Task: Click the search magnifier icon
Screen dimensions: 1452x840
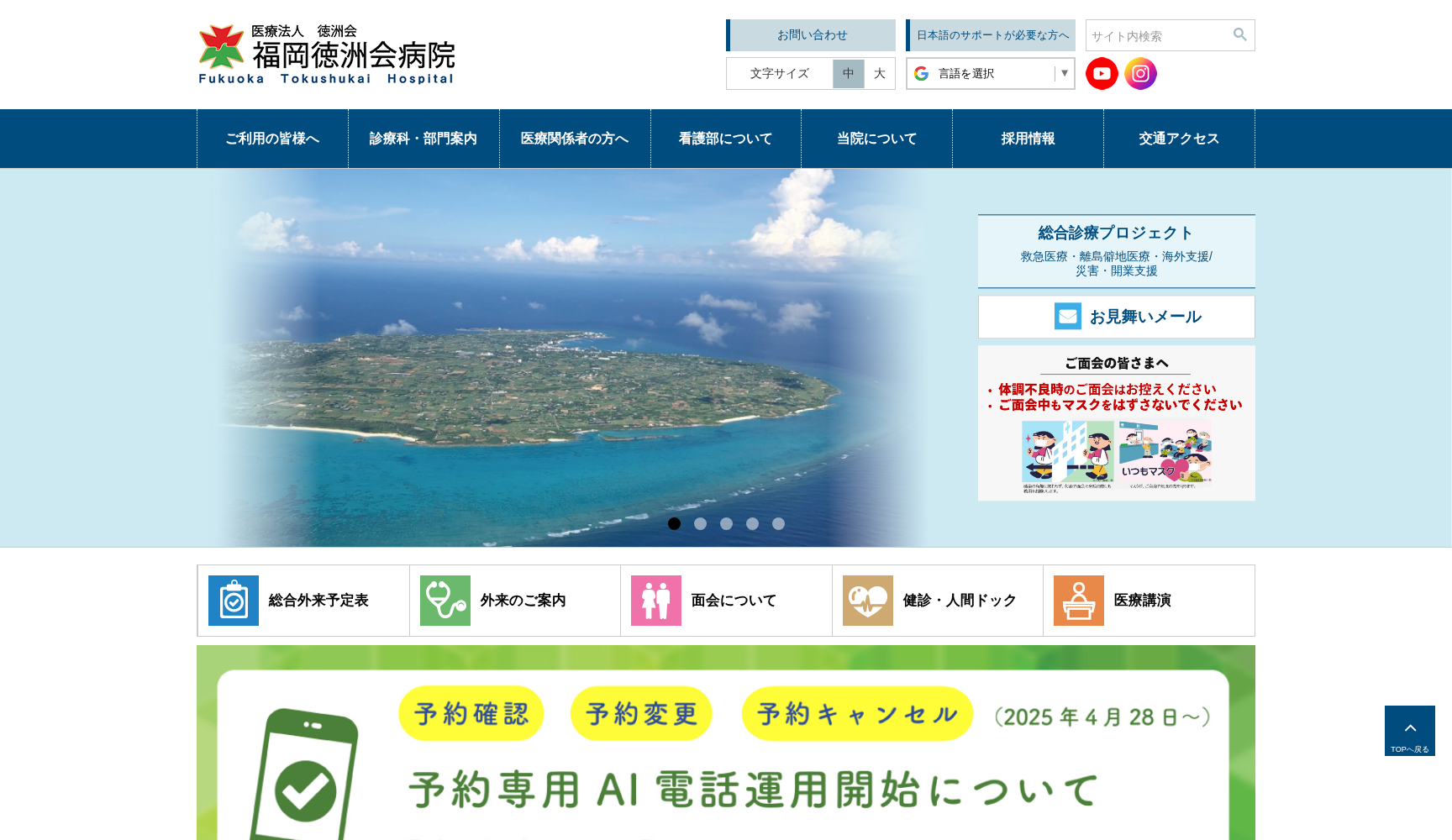Action: [1239, 35]
